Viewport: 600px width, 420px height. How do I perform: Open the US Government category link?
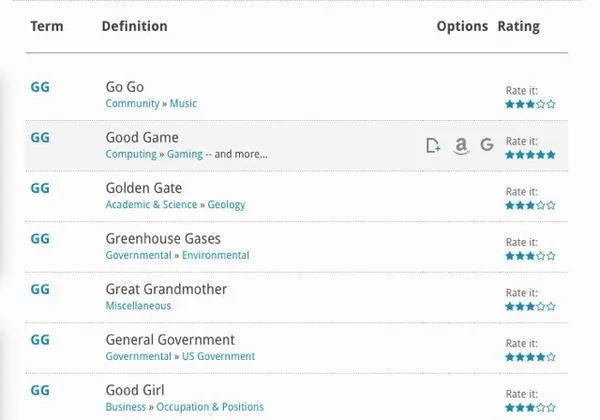(x=219, y=357)
